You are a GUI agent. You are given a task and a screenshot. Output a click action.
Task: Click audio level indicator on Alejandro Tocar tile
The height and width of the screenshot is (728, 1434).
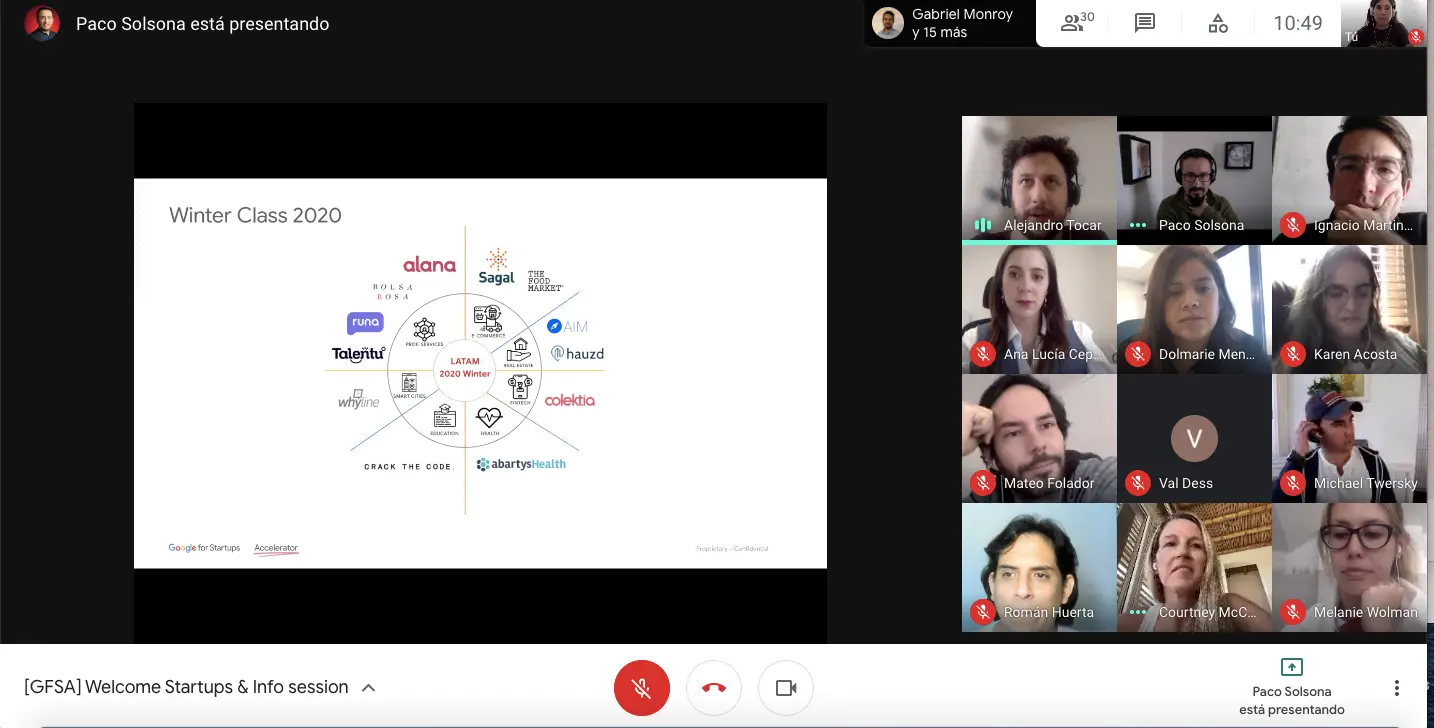[x=983, y=225]
